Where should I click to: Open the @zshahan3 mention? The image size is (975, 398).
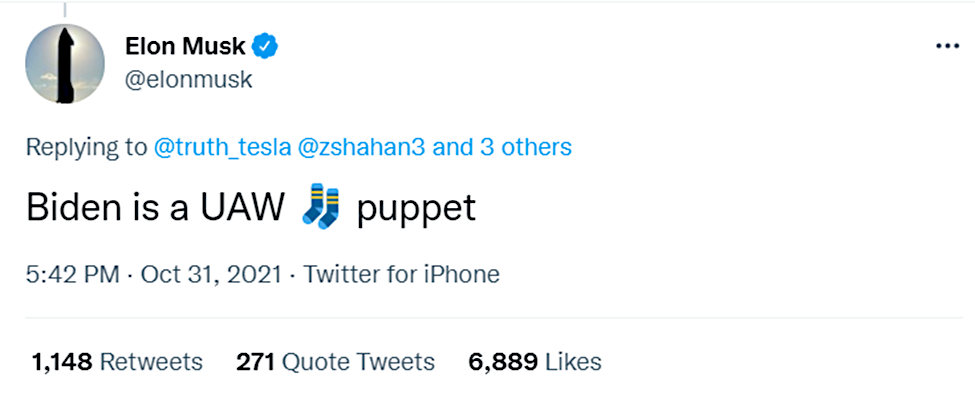[x=362, y=147]
